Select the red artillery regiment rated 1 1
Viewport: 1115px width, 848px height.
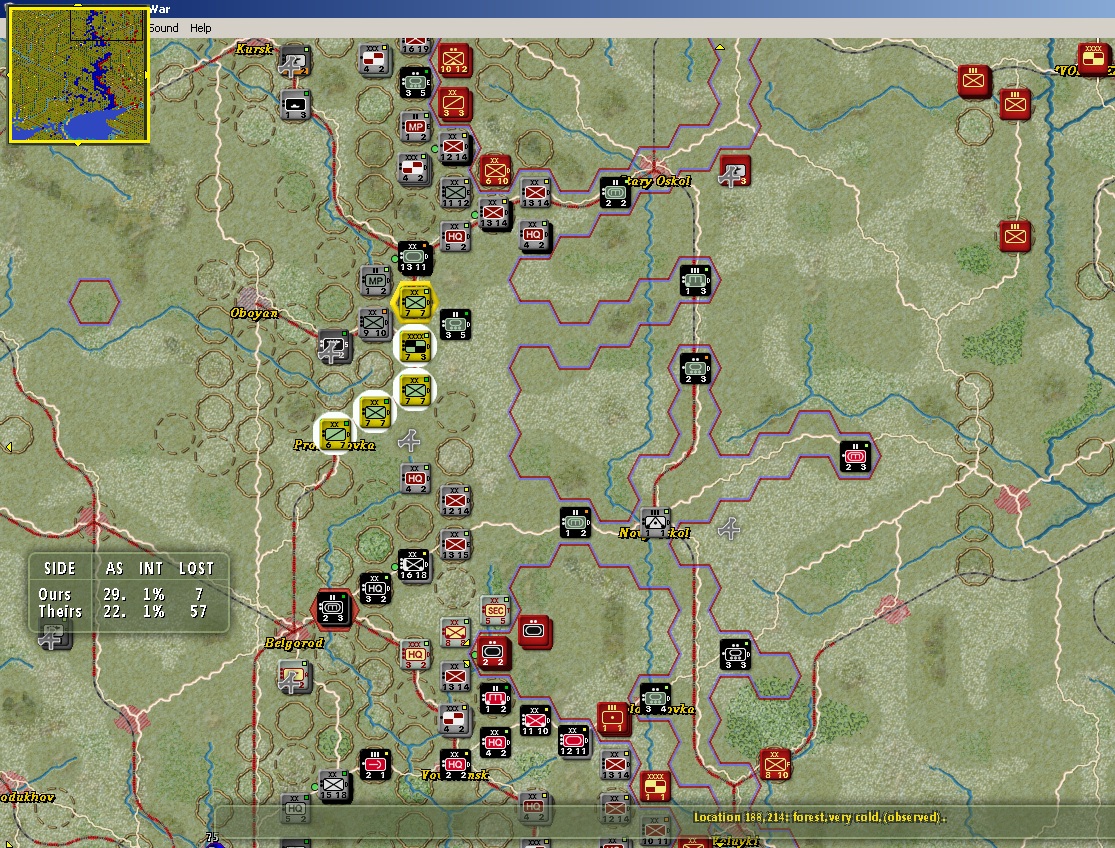click(612, 718)
